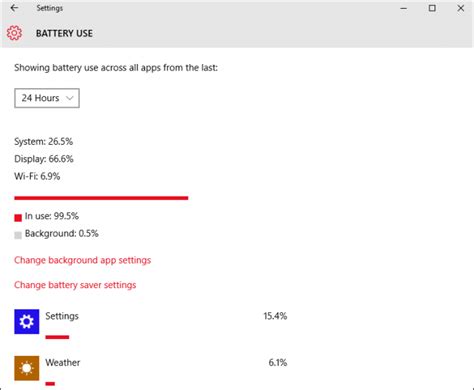
Task: Click the red In use legend square
Action: (18, 218)
